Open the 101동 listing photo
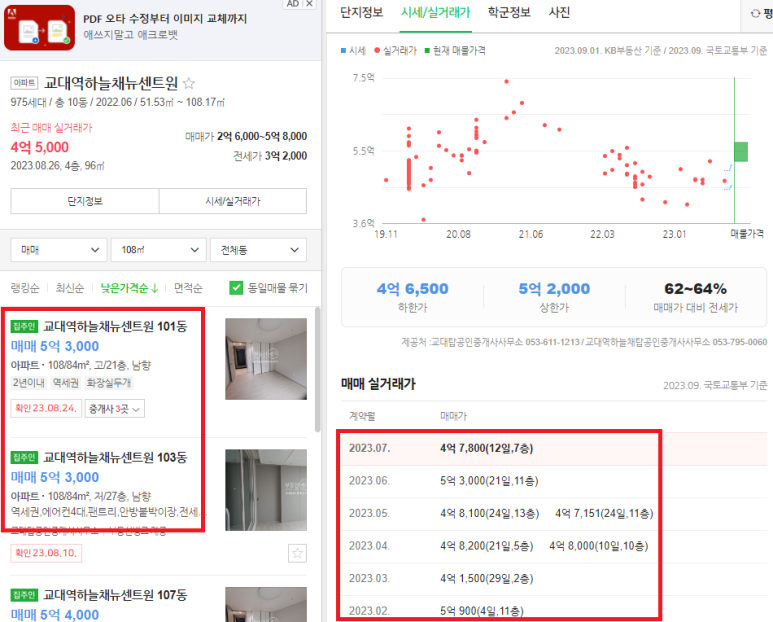 coord(266,359)
